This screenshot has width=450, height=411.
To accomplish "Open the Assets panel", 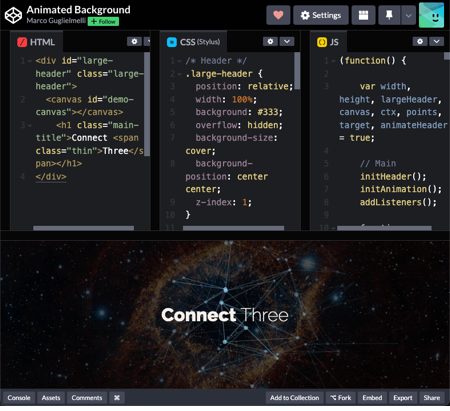I will (51, 398).
